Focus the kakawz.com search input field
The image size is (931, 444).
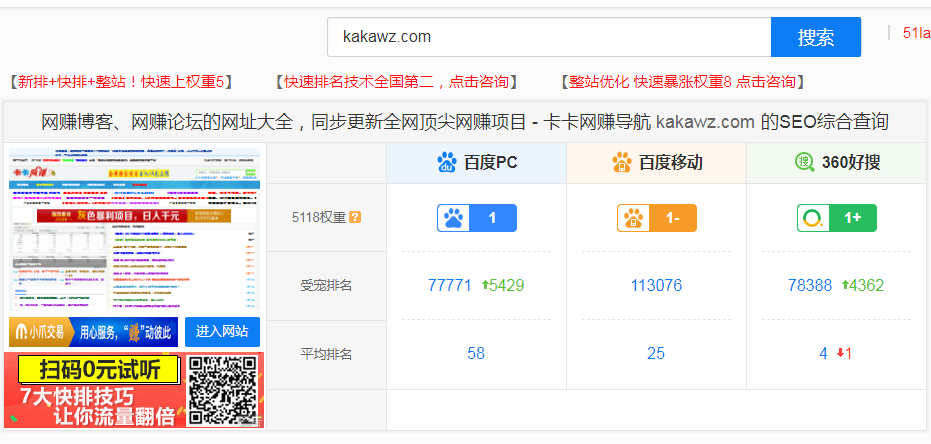549,37
